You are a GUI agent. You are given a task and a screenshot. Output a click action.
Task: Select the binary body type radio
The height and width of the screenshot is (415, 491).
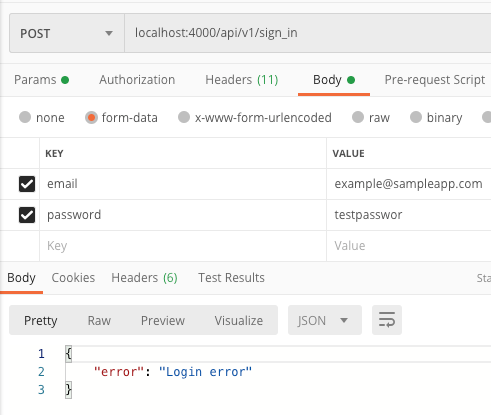[x=416, y=117]
